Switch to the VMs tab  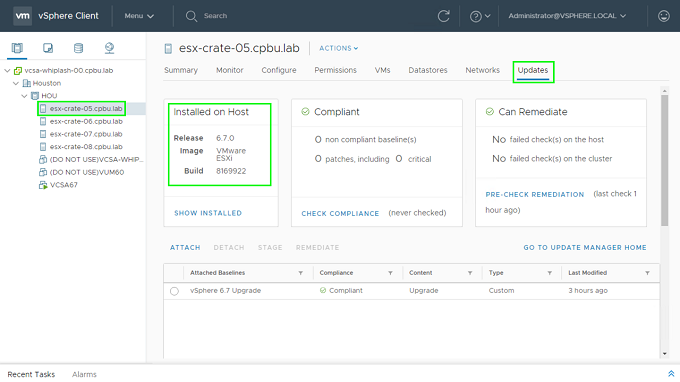[x=382, y=70]
